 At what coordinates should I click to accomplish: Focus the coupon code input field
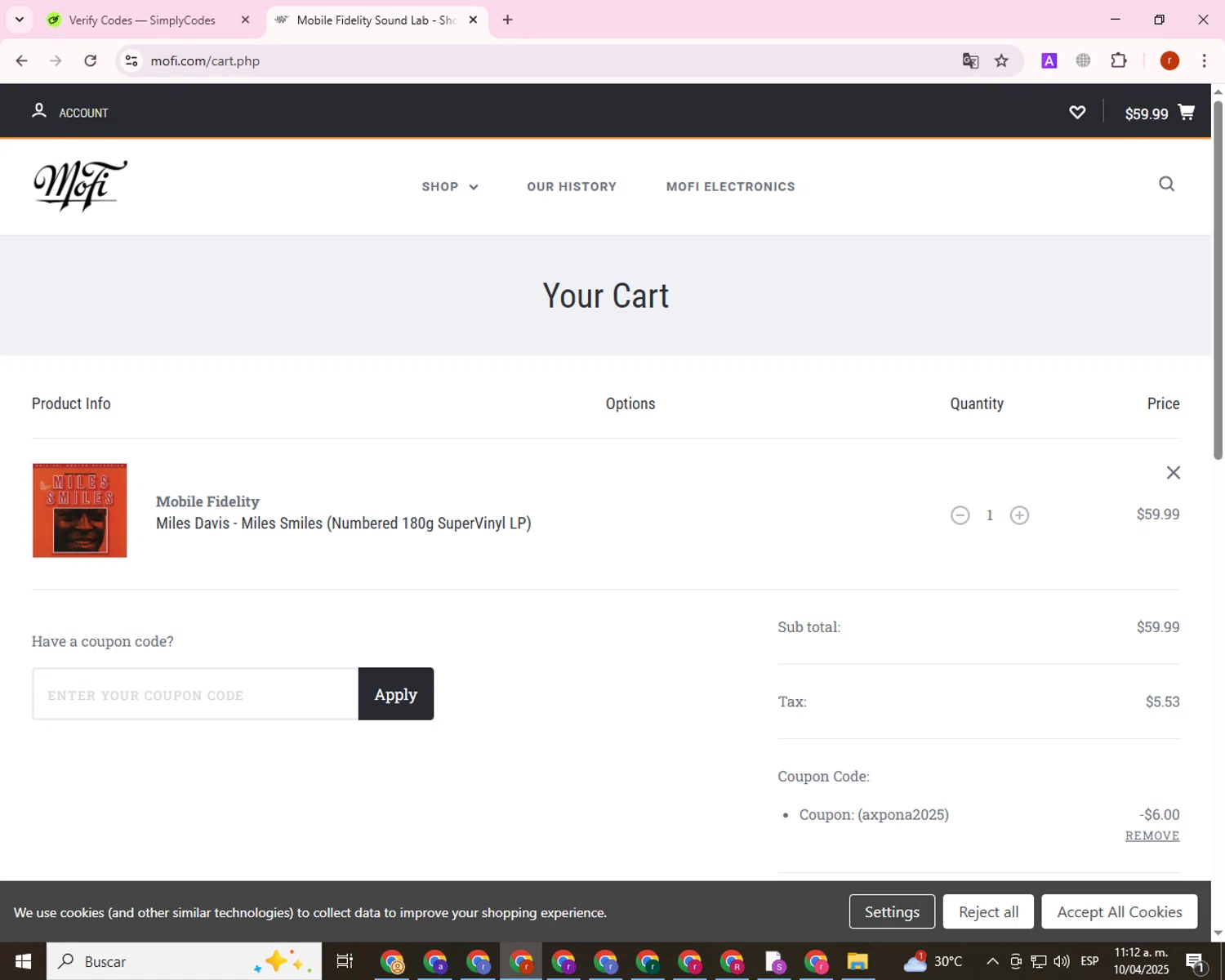tap(195, 694)
